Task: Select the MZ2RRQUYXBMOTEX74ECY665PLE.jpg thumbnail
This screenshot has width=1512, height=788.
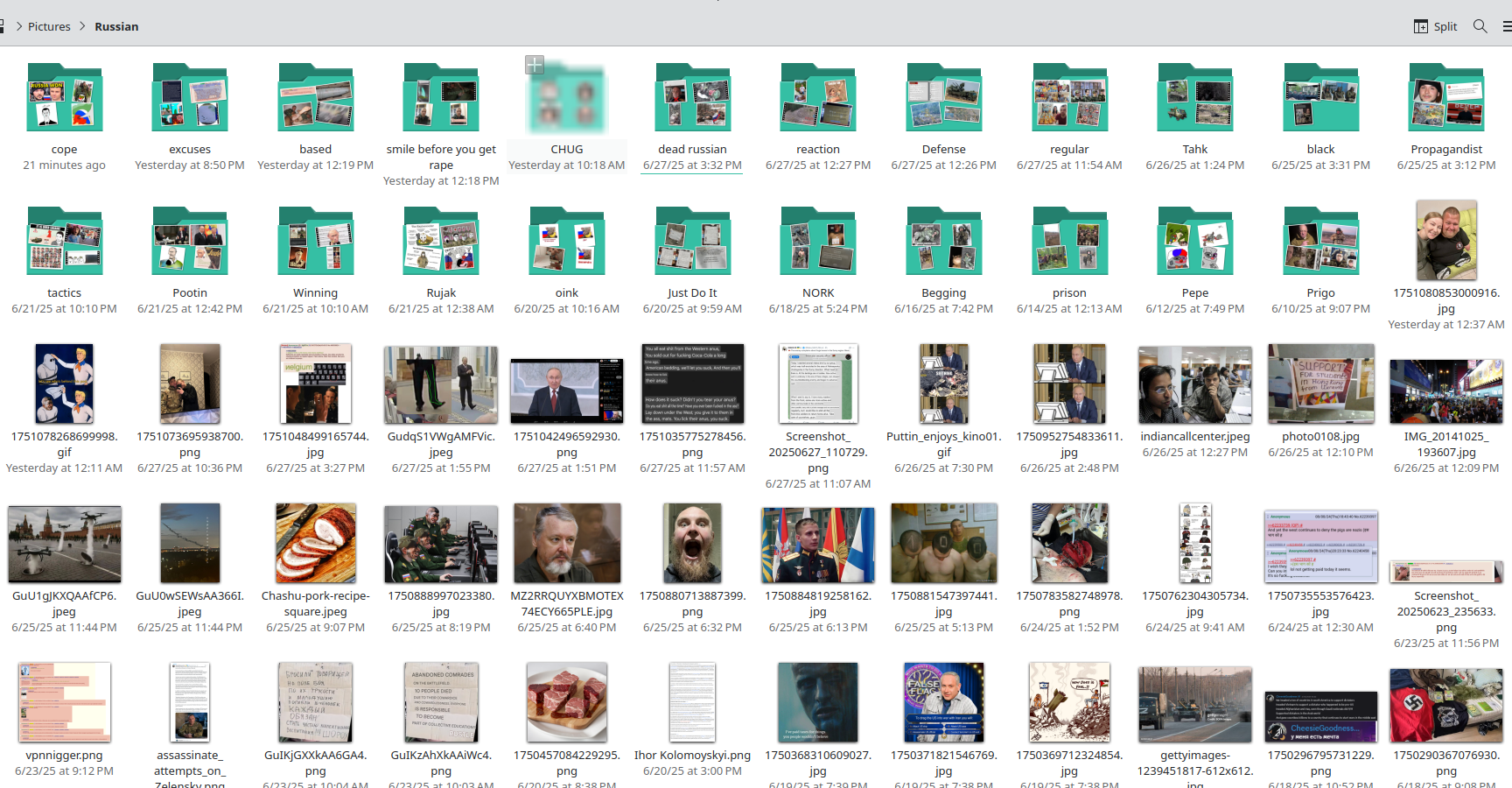Action: click(567, 543)
